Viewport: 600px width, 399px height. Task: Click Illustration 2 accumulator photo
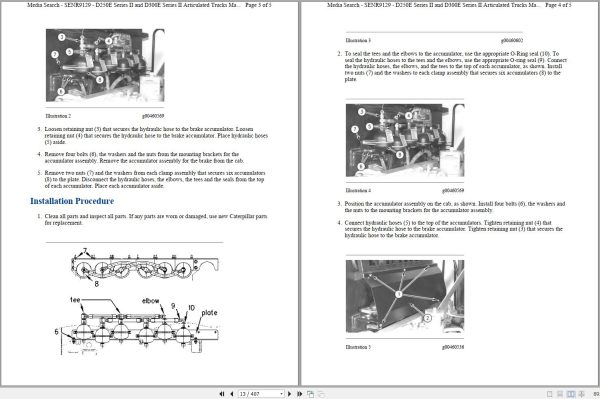105,65
